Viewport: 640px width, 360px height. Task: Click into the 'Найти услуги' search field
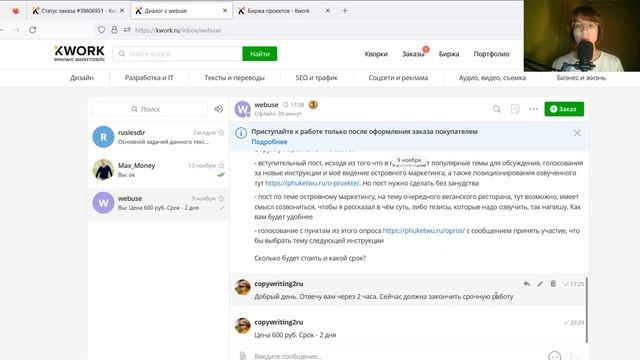(178, 54)
